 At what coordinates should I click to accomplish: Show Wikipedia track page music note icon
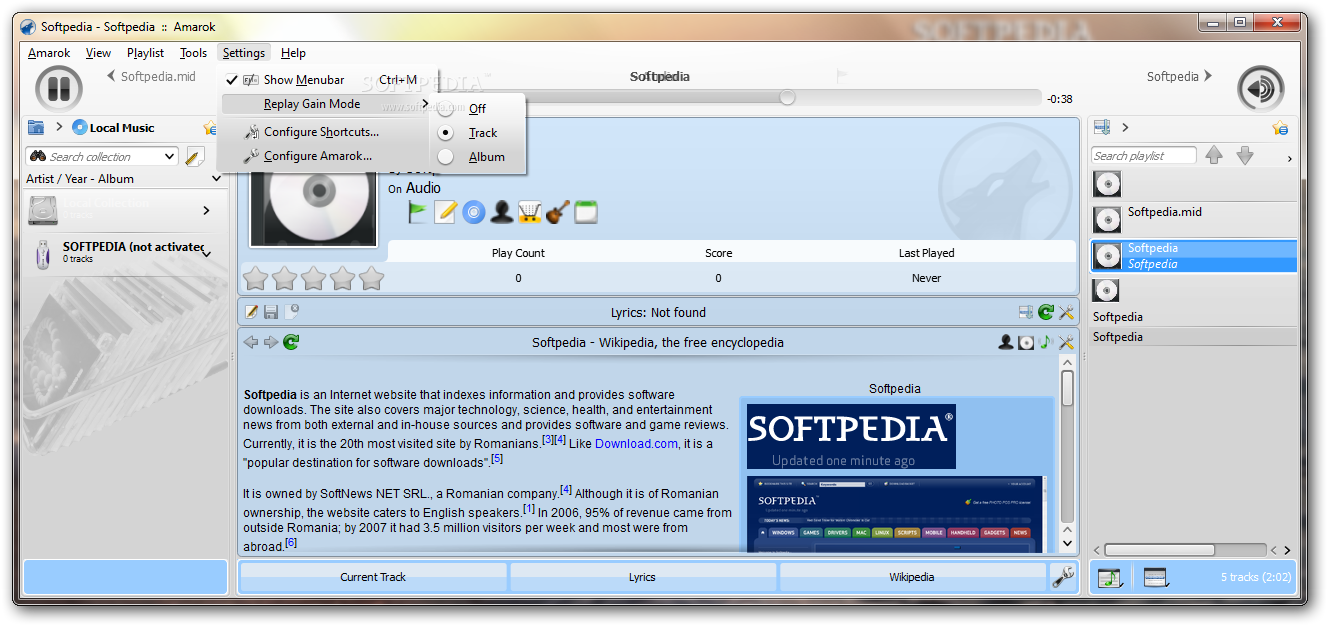1046,342
